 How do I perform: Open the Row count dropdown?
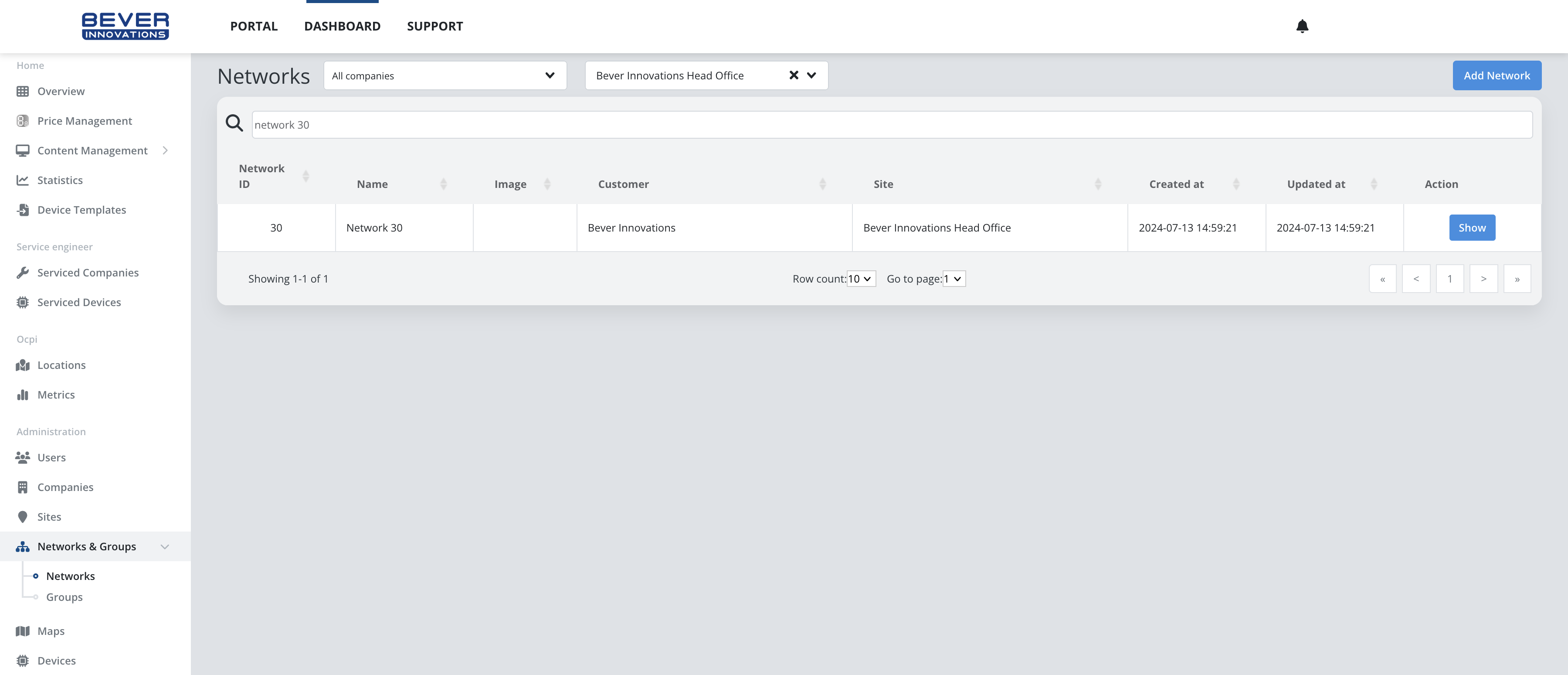[x=861, y=279]
